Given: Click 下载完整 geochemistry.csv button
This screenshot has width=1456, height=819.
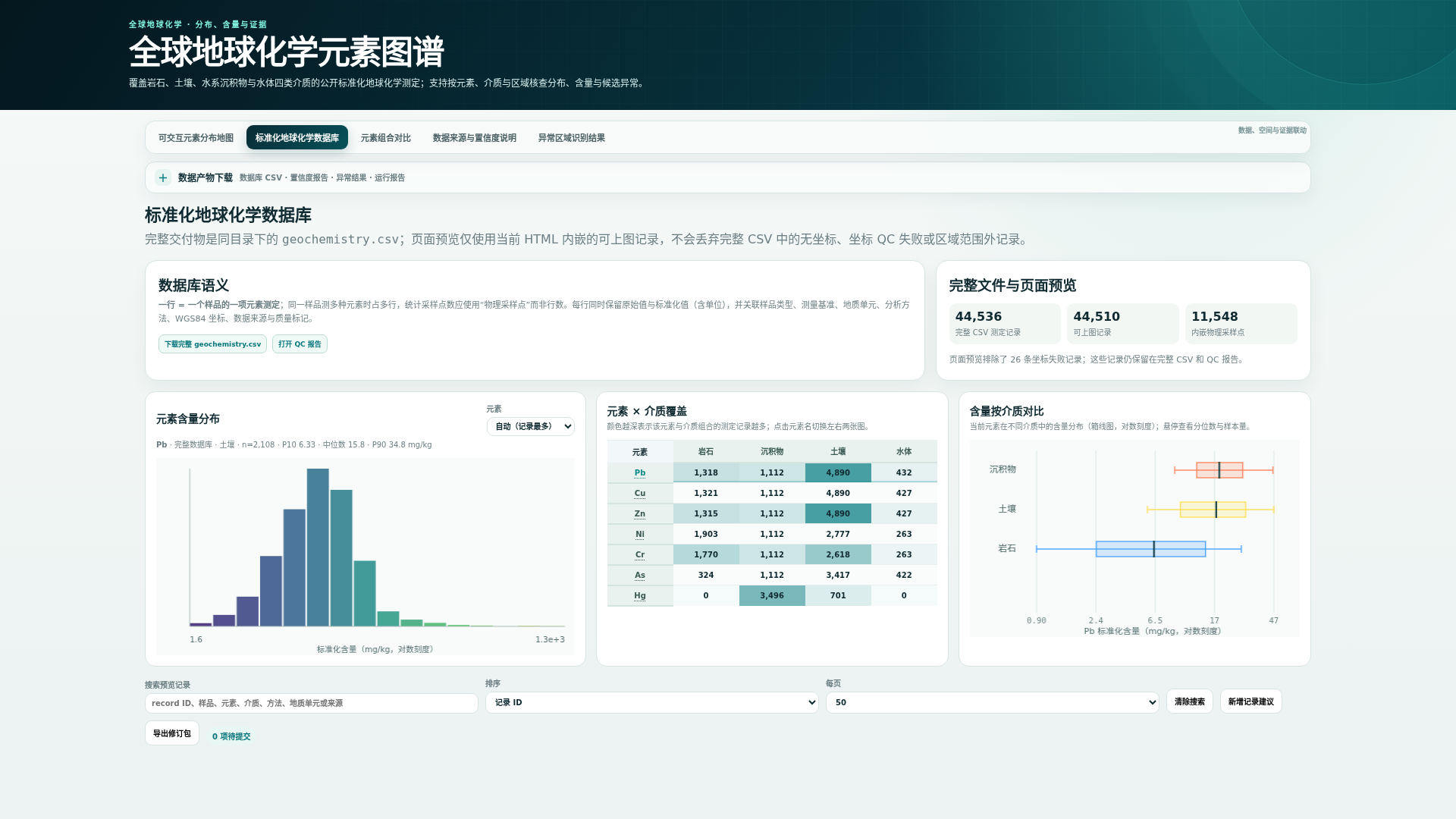Looking at the screenshot, I should (212, 344).
